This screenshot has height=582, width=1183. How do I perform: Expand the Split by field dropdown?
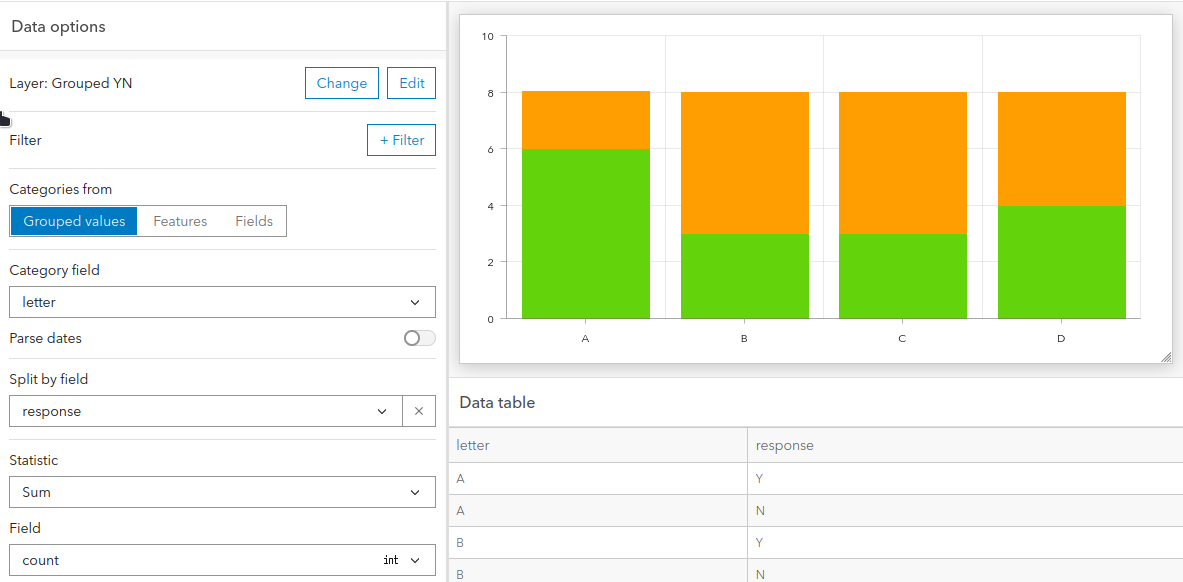click(x=206, y=411)
